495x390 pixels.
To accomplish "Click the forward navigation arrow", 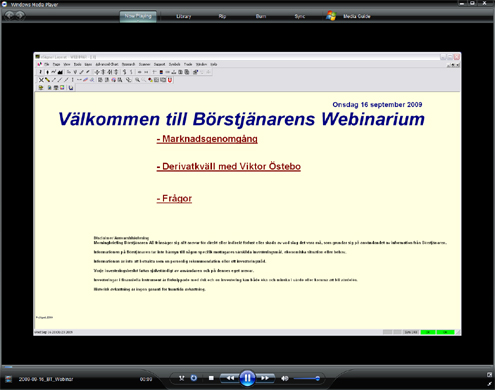I will (20, 15).
